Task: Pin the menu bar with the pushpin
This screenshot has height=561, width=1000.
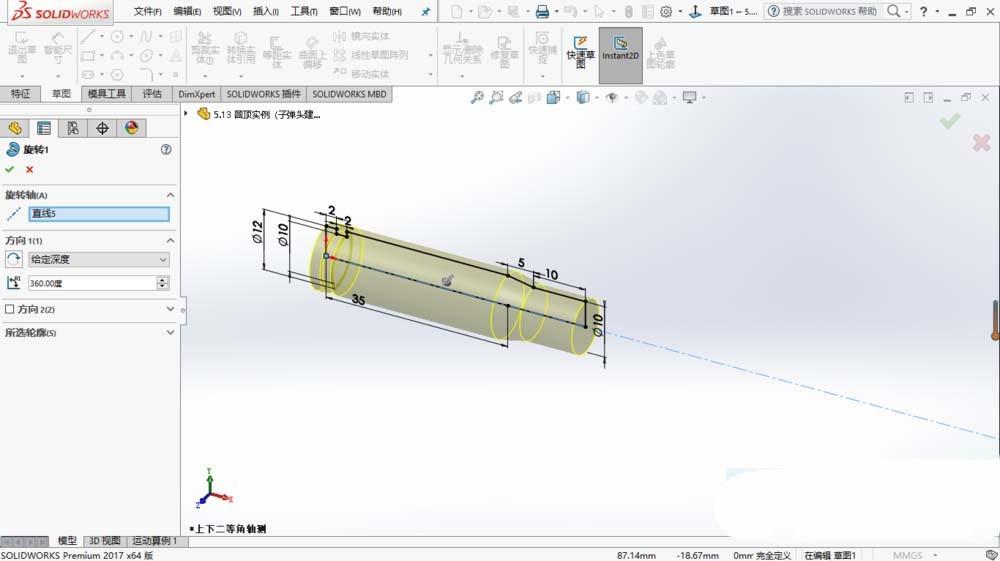Action: pyautogui.click(x=425, y=11)
